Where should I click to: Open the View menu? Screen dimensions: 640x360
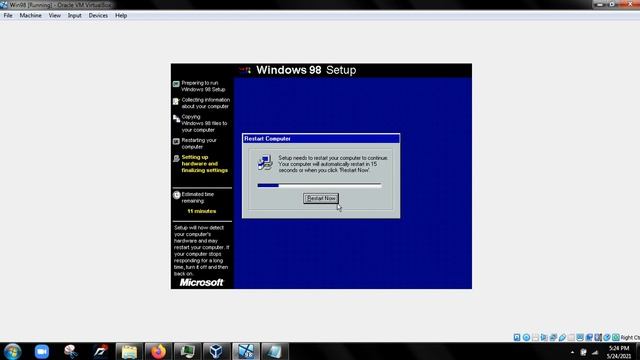click(55, 16)
